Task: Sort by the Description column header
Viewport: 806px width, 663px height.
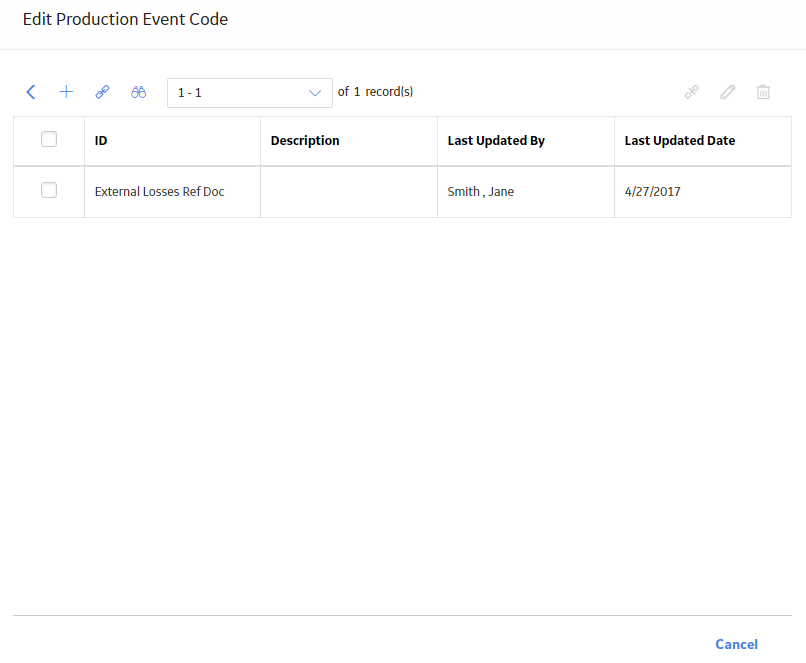Action: click(x=305, y=140)
